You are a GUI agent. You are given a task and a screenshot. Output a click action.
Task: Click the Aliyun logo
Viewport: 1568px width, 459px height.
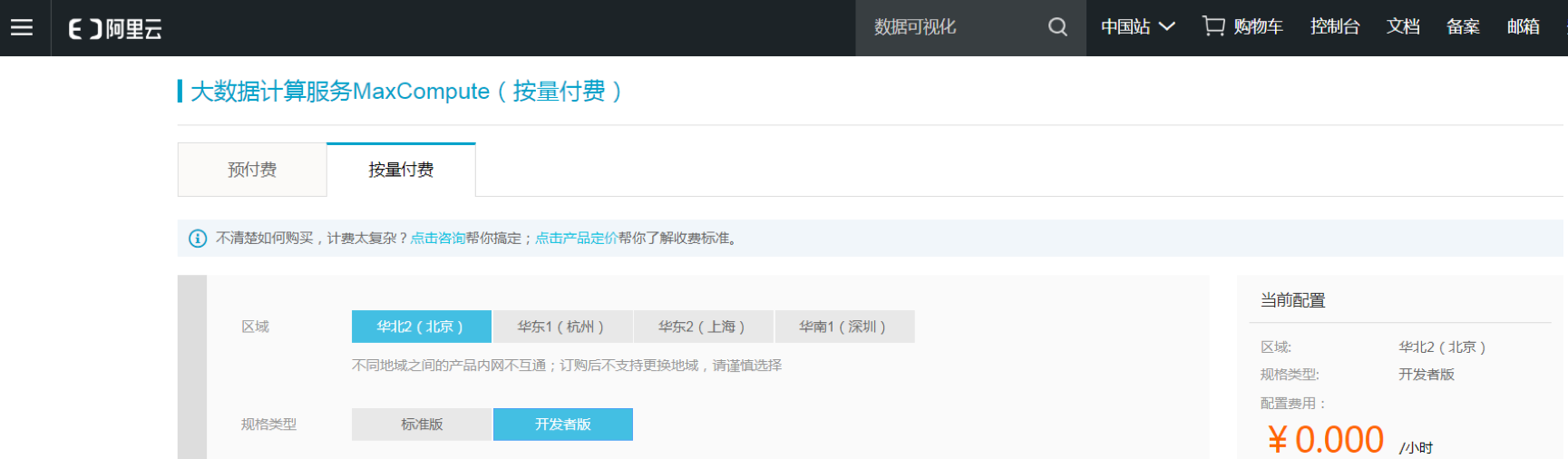click(115, 29)
